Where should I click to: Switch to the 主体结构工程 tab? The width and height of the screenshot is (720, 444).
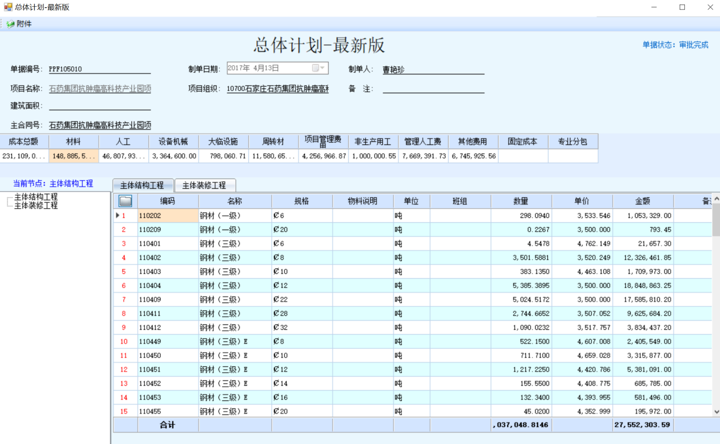coord(143,185)
